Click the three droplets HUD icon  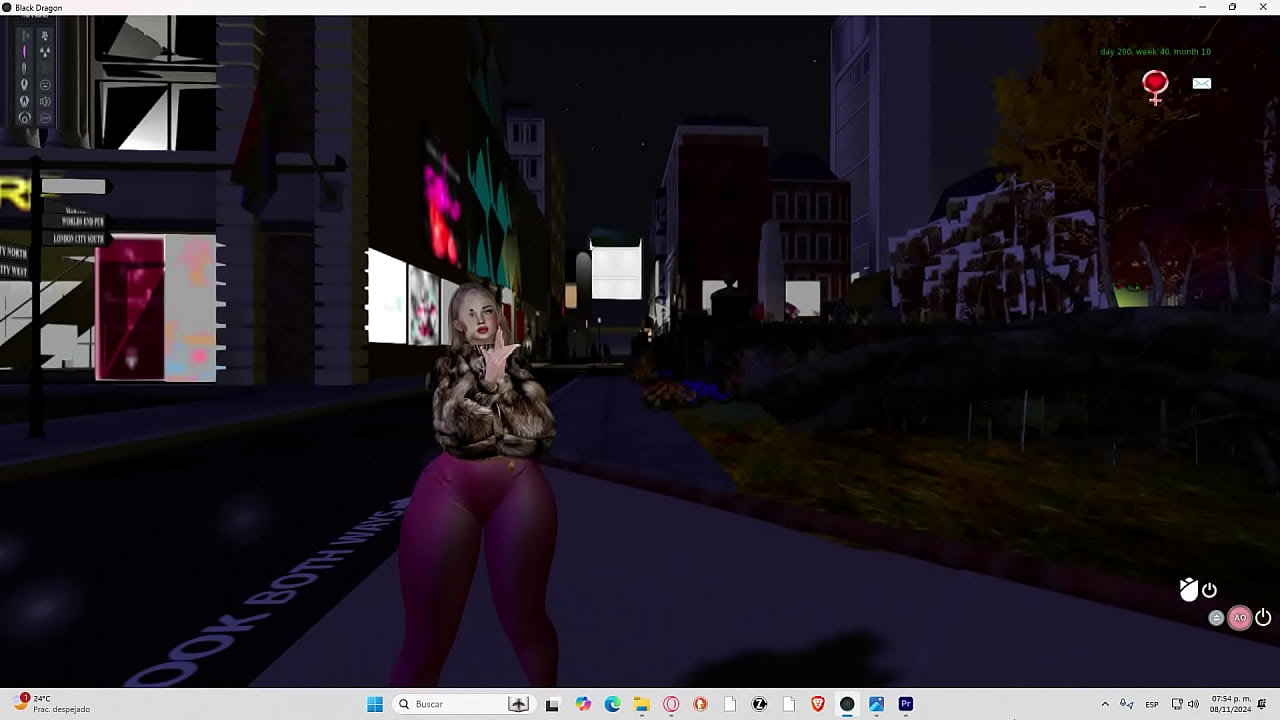click(45, 51)
